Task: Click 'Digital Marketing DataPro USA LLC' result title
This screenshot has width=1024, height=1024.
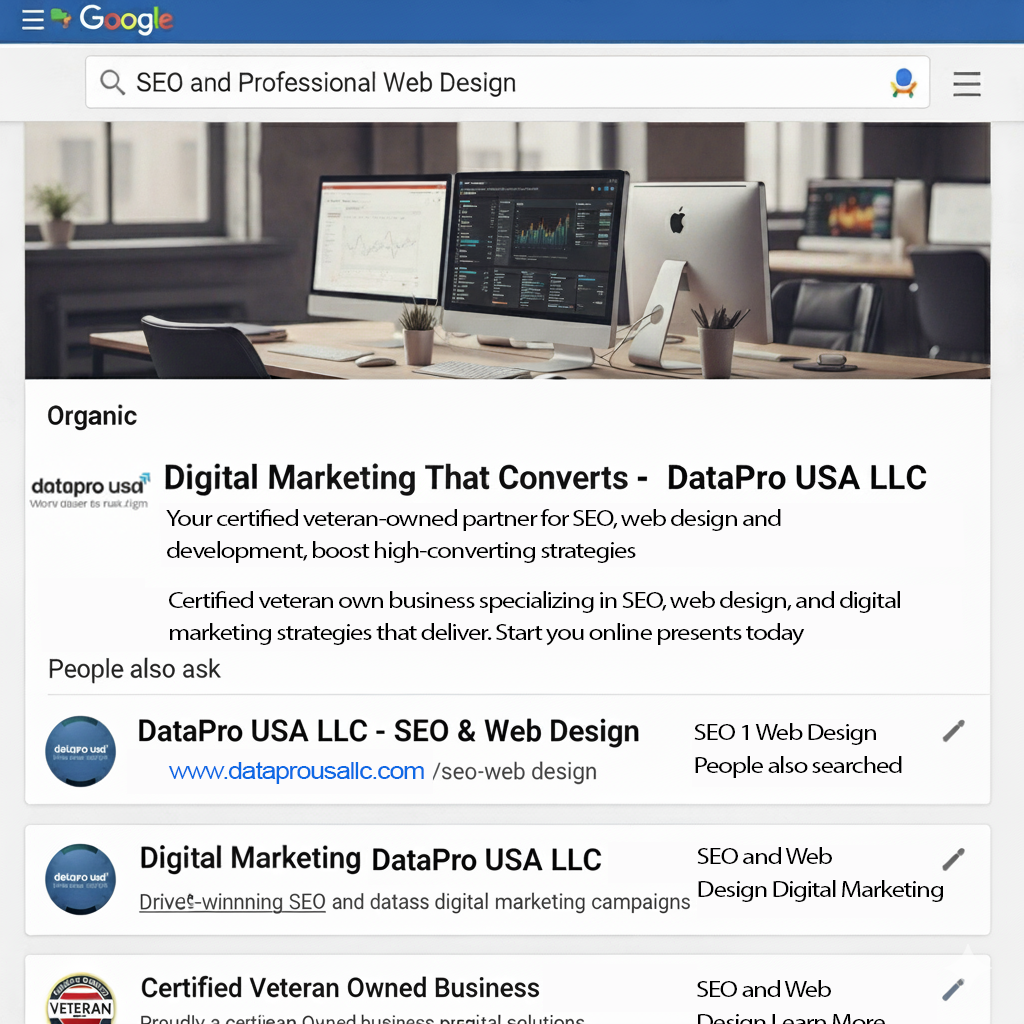Action: coord(370,859)
